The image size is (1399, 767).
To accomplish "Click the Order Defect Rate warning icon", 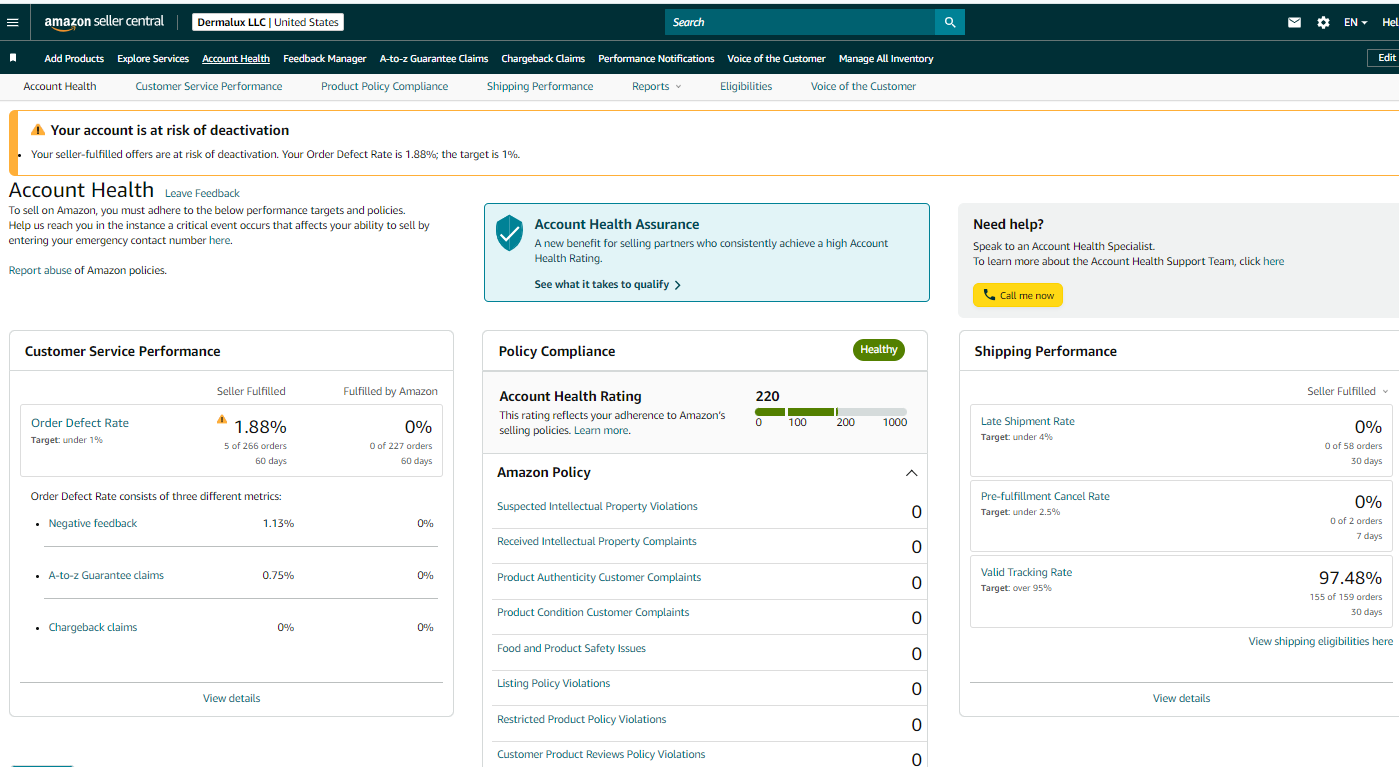I will pyautogui.click(x=222, y=420).
